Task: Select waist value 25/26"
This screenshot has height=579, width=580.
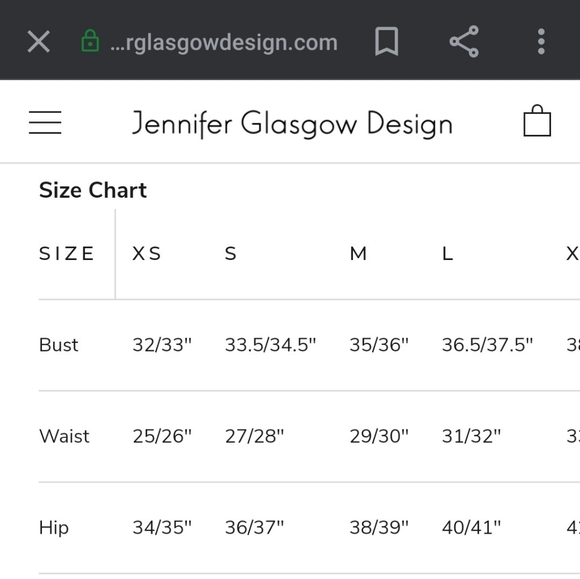Action: pyautogui.click(x=162, y=436)
